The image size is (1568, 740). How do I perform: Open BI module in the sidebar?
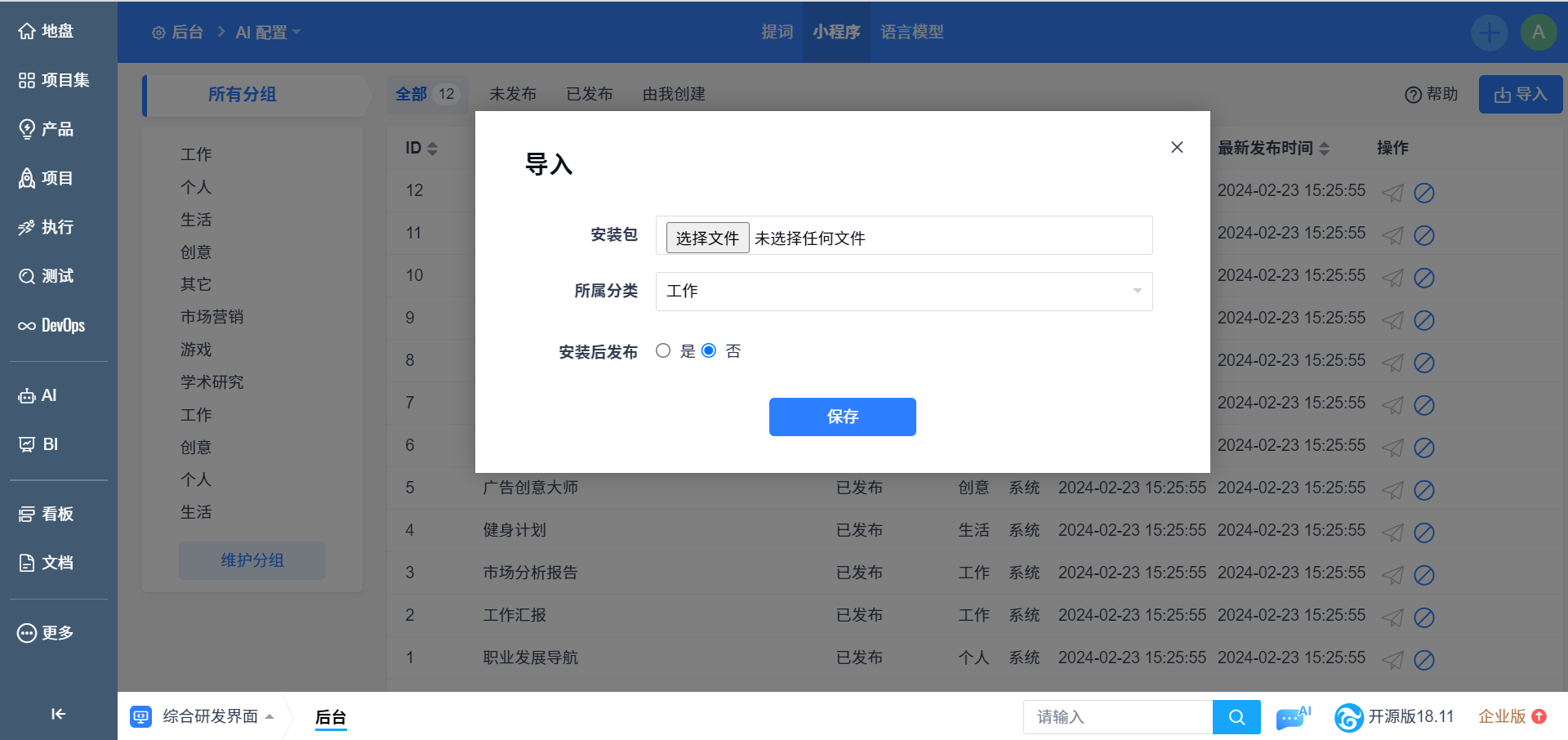(x=38, y=444)
